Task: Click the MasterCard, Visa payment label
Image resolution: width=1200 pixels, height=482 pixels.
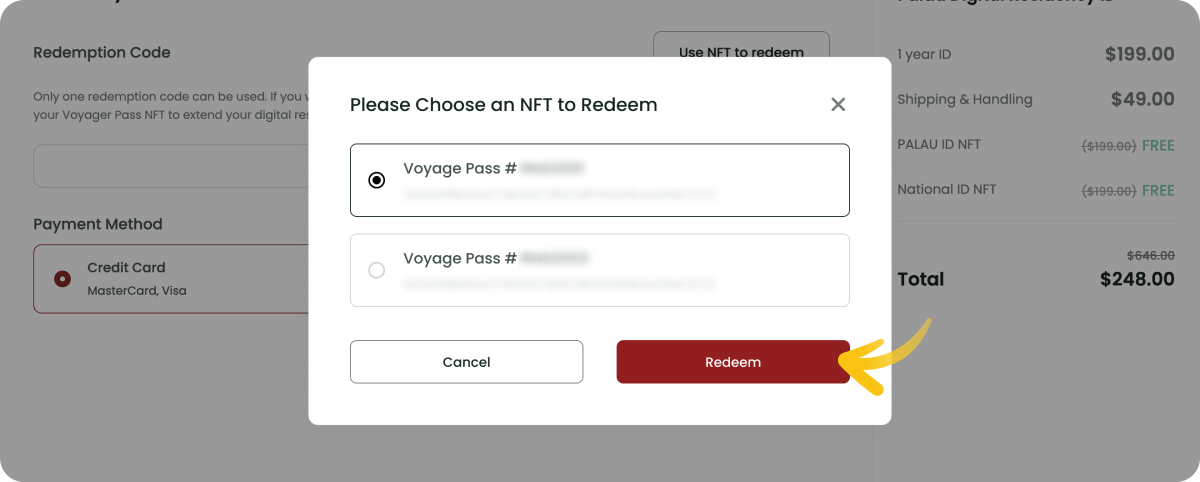Action: (x=137, y=291)
